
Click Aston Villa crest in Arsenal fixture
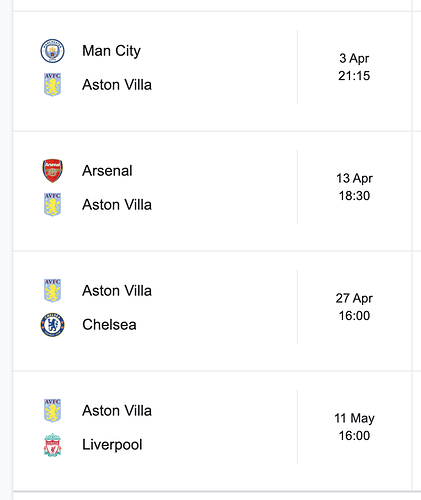[52, 205]
